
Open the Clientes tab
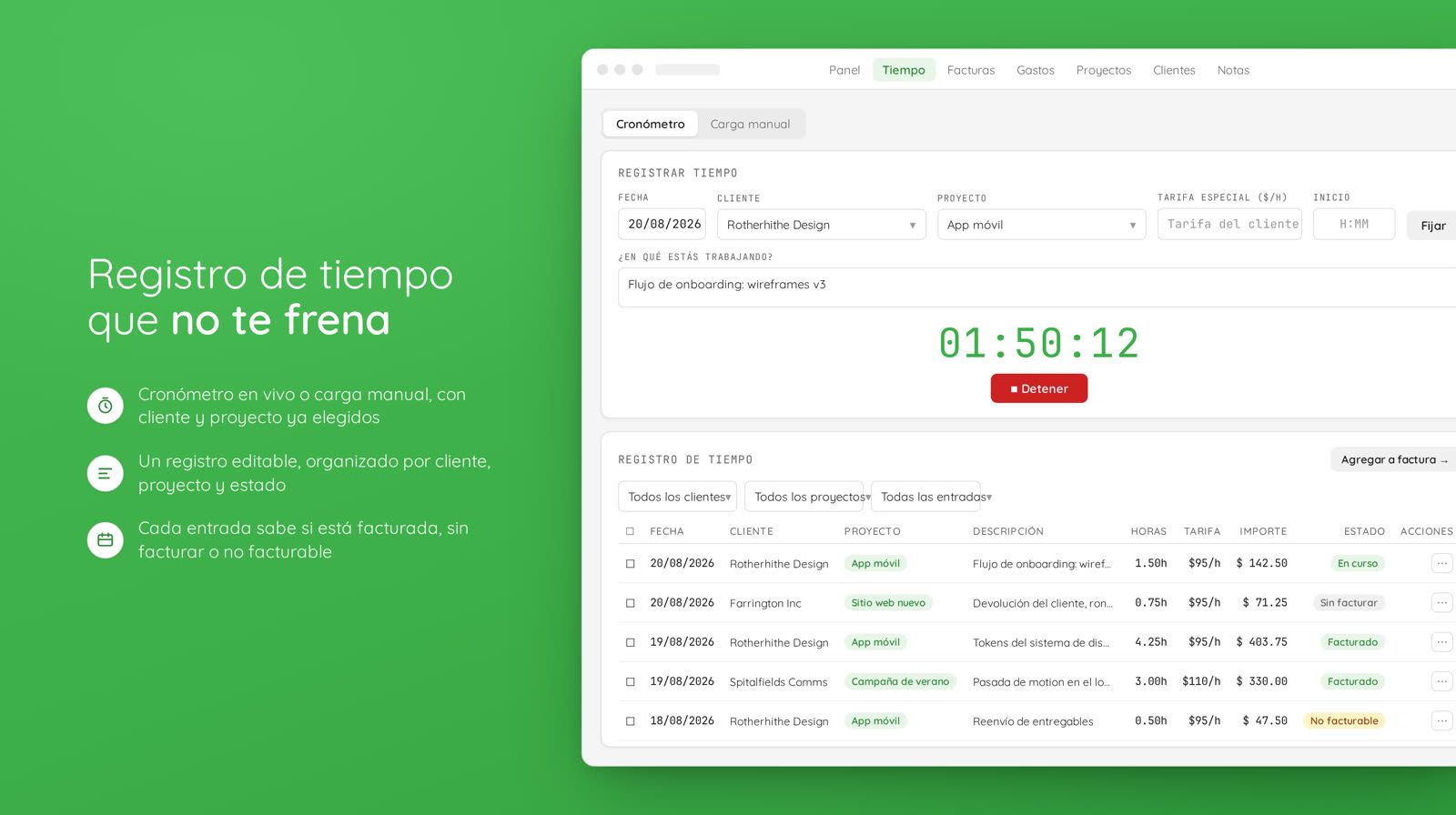1174,70
